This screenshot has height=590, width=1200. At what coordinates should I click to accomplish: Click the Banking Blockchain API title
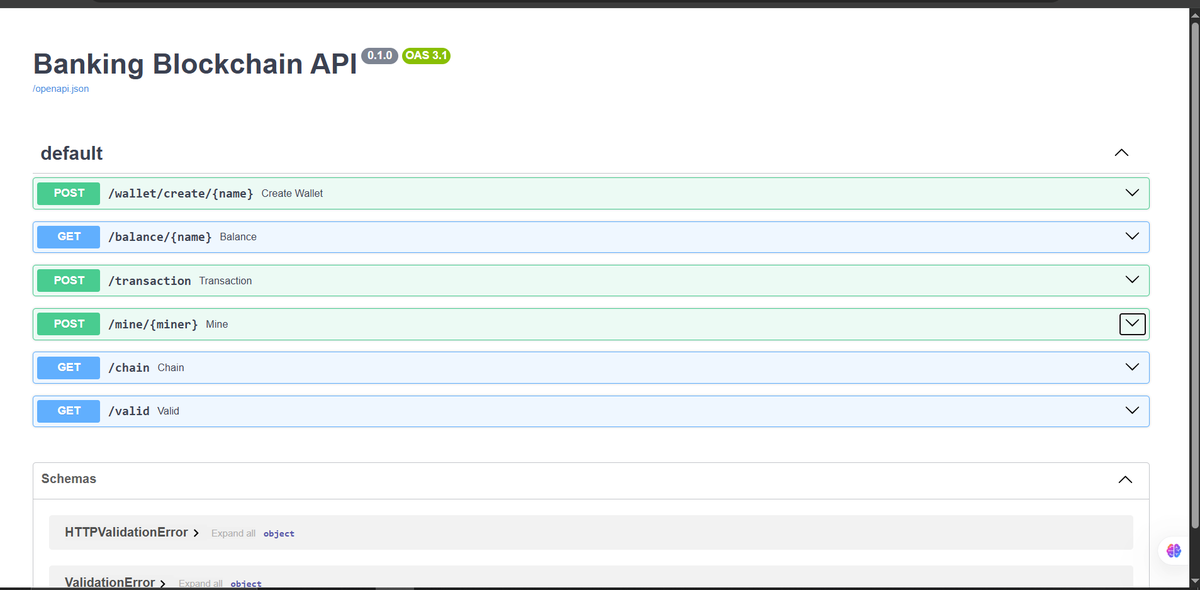[195, 64]
